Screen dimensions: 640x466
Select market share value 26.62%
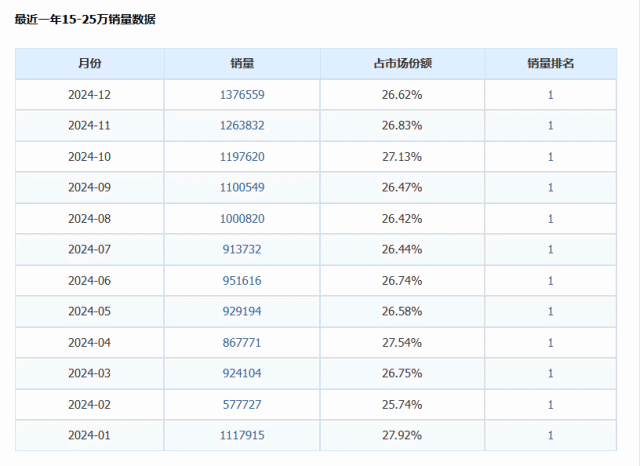click(402, 95)
